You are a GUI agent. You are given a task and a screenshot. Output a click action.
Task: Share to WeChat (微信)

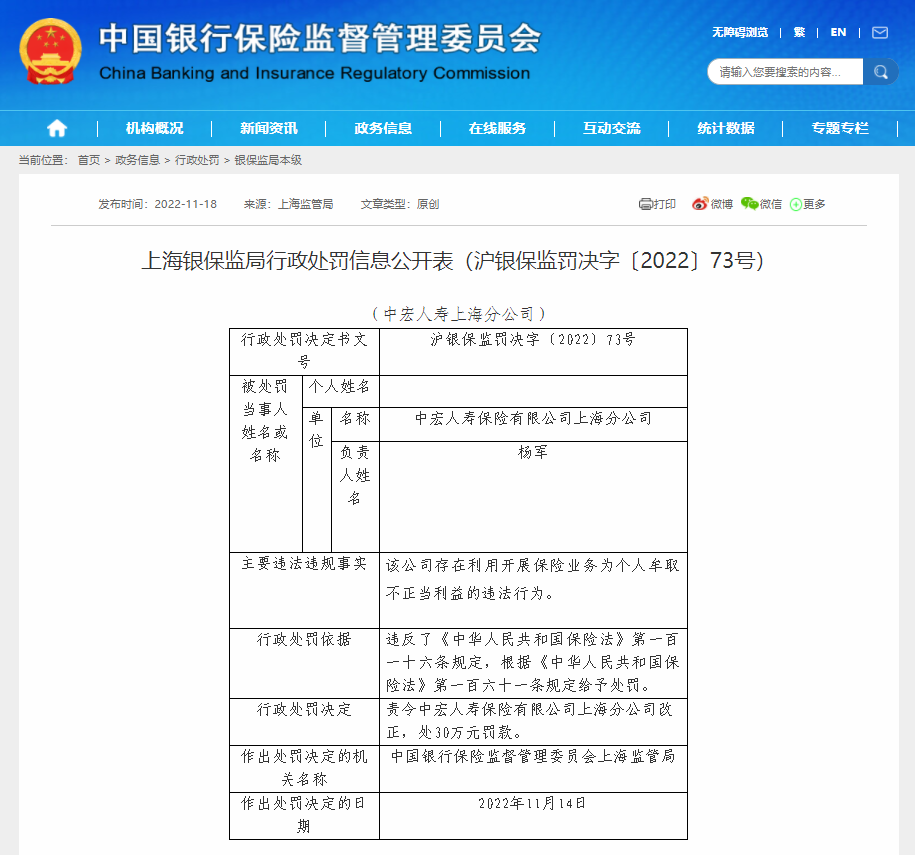761,204
